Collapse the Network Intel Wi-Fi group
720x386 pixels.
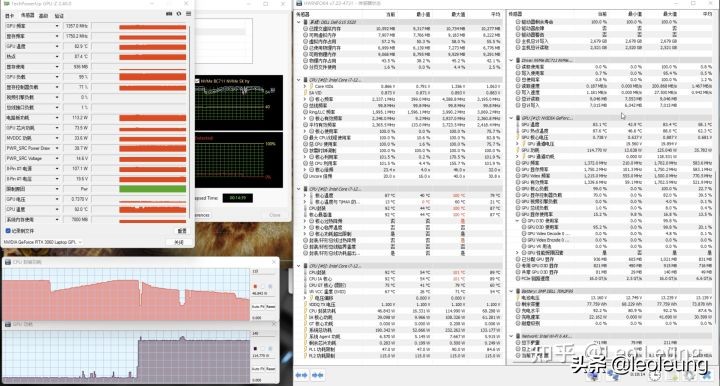click(512, 336)
